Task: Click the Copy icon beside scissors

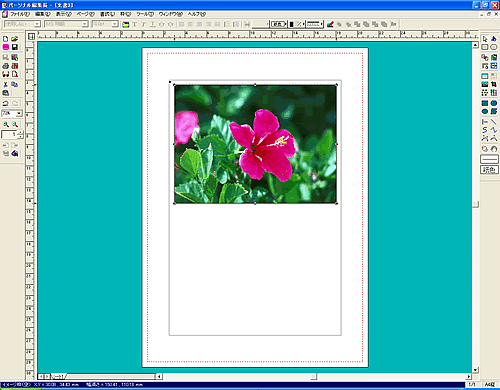Action: coord(15,84)
